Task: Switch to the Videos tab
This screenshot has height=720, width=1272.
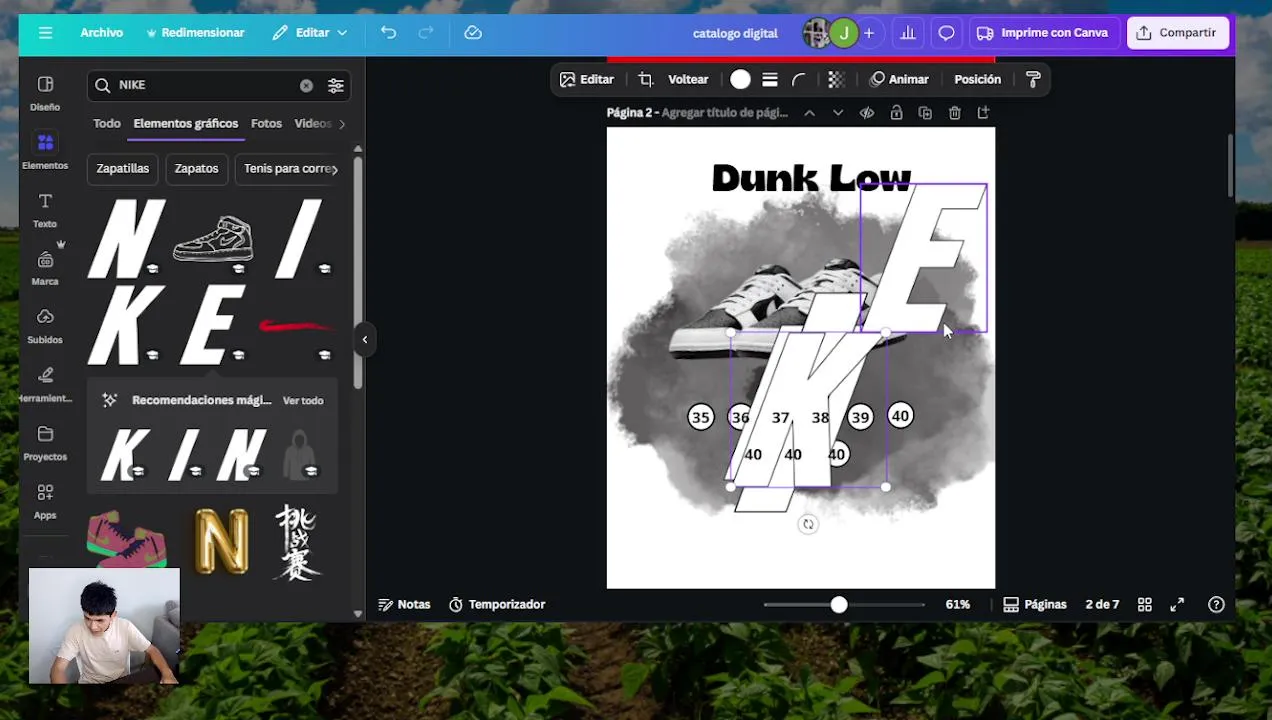Action: (x=313, y=123)
